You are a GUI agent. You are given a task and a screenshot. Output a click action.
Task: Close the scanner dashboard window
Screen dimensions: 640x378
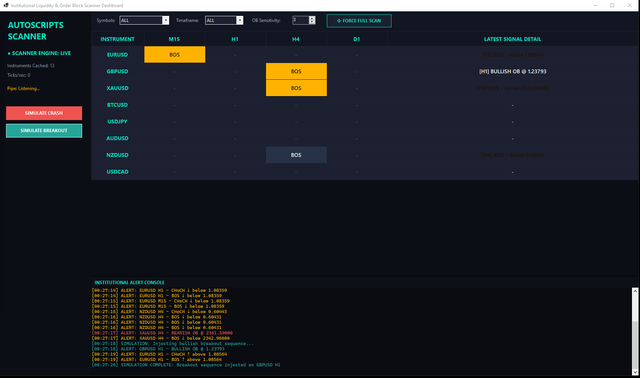tap(630, 5)
